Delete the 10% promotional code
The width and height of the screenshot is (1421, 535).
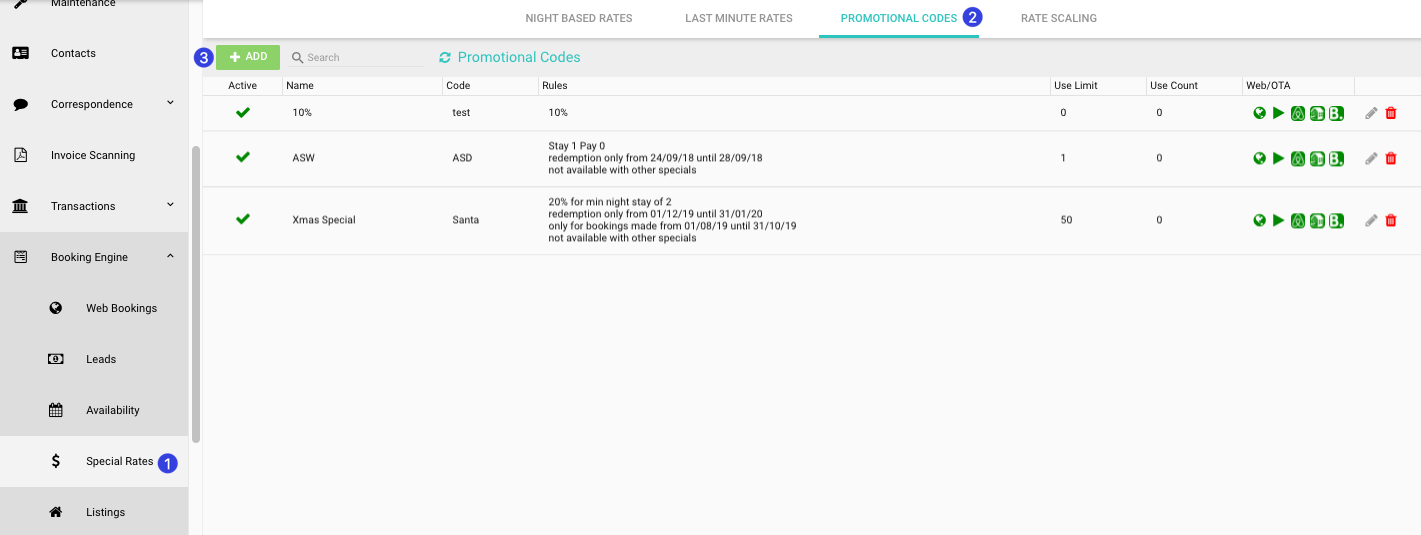tap(1390, 113)
